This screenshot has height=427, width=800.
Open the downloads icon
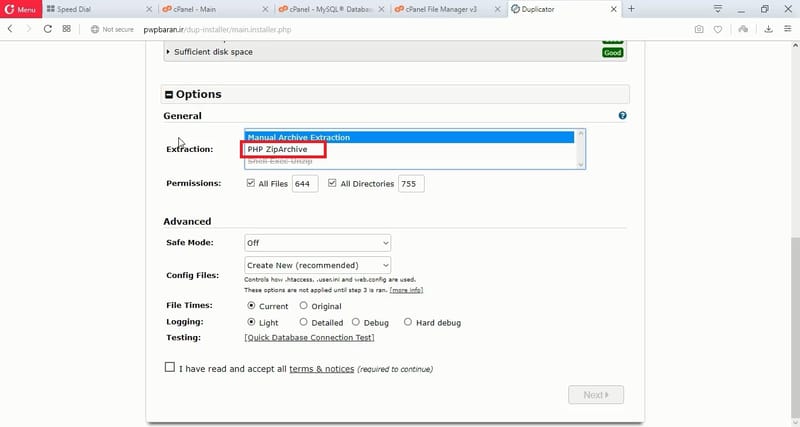pos(768,29)
